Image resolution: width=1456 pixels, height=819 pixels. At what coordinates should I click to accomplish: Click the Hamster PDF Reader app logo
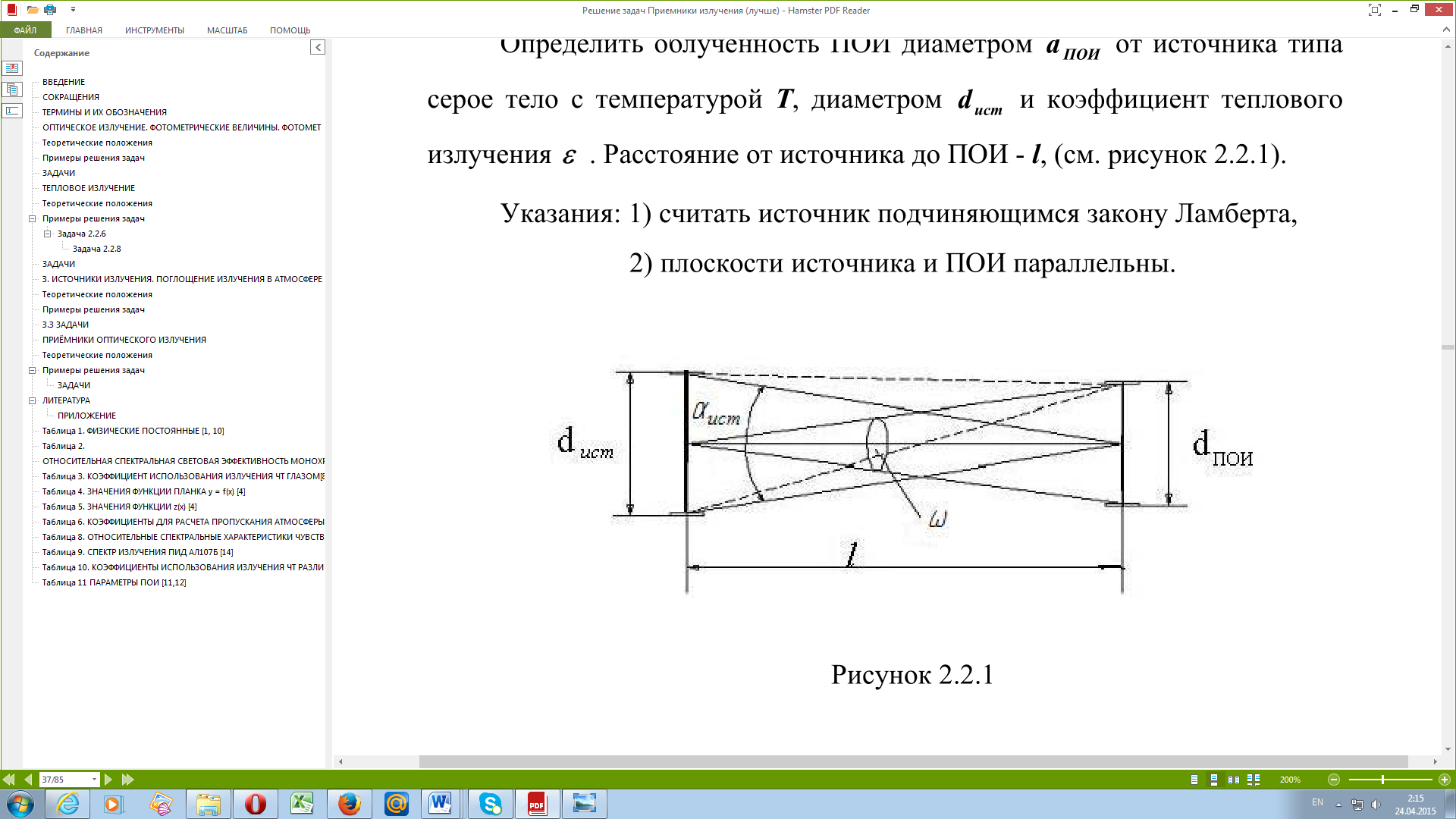point(11,10)
